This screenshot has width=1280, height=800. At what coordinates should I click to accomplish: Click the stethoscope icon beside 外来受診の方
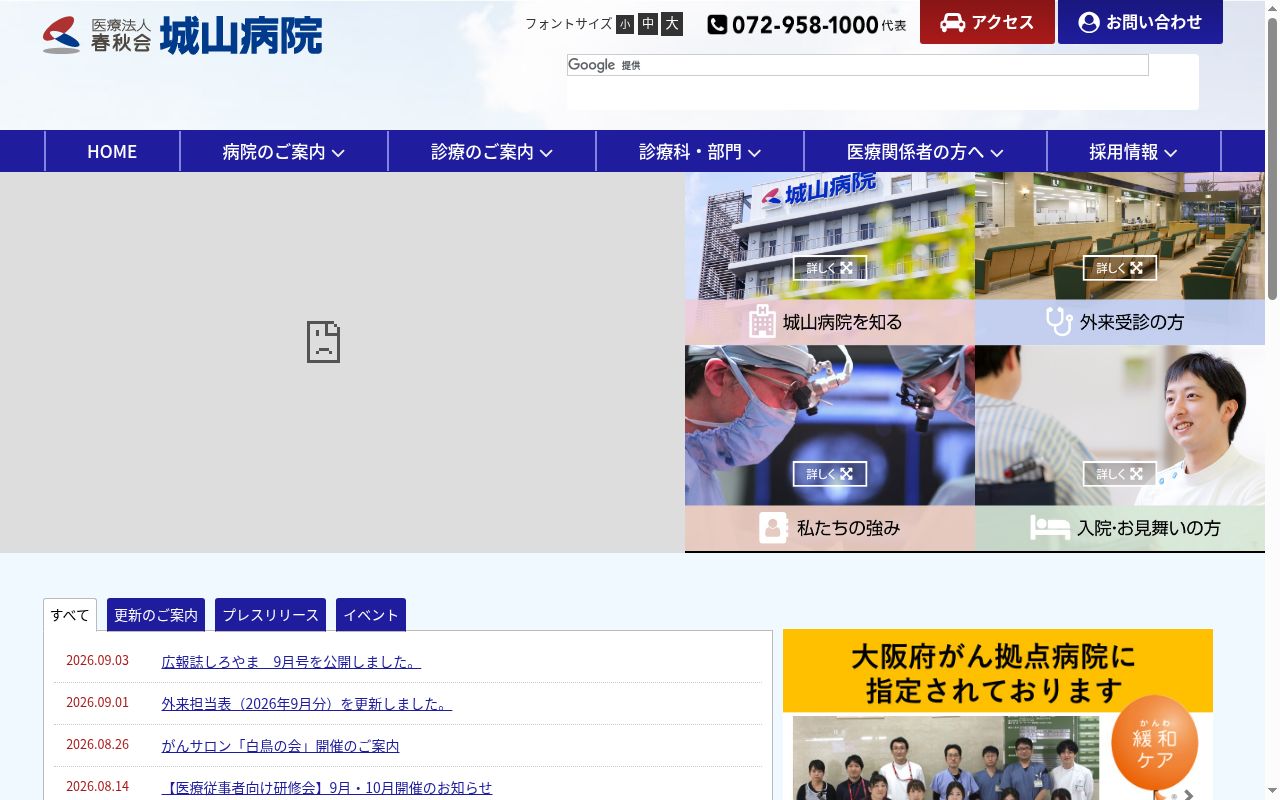(x=1059, y=321)
